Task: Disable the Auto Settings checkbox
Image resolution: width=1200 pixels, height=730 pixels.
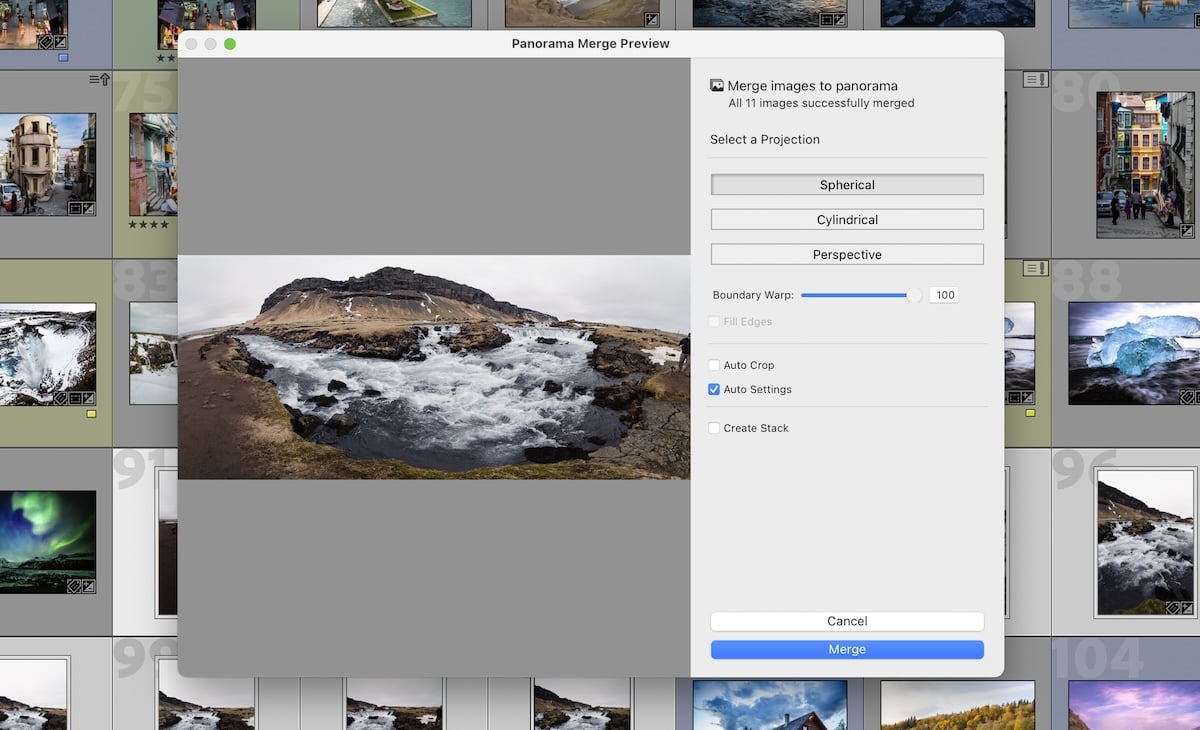Action: pos(714,389)
